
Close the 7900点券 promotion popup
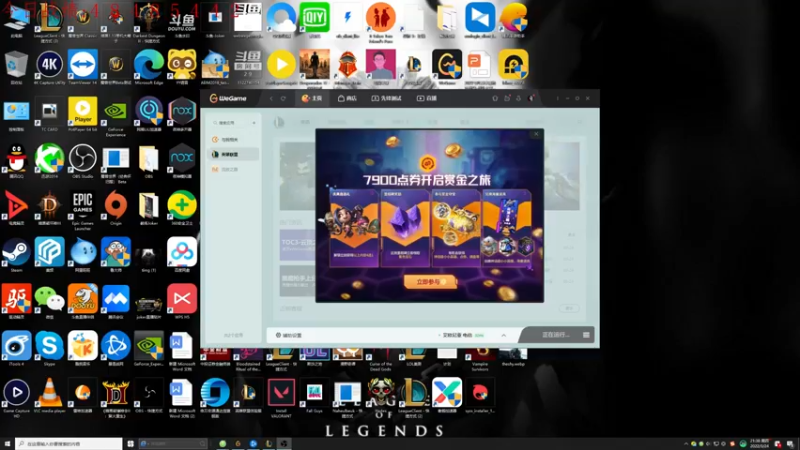click(x=536, y=134)
